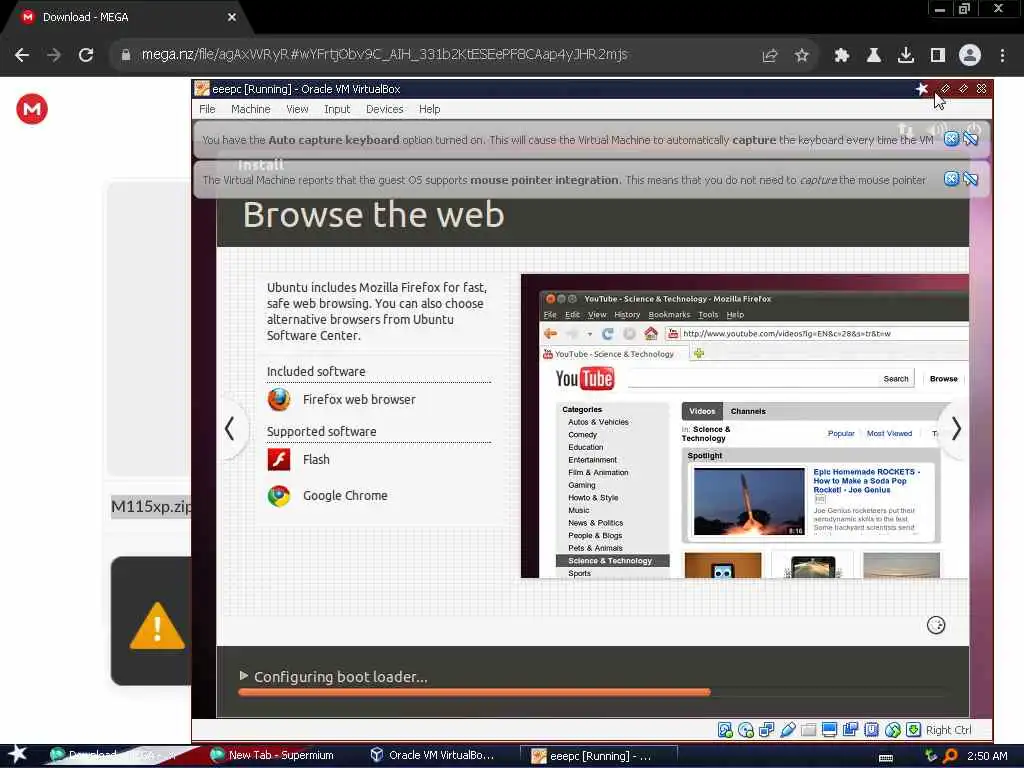The width and height of the screenshot is (1024, 768).
Task: Click the orange magnifier tray icon
Action: coord(951,756)
